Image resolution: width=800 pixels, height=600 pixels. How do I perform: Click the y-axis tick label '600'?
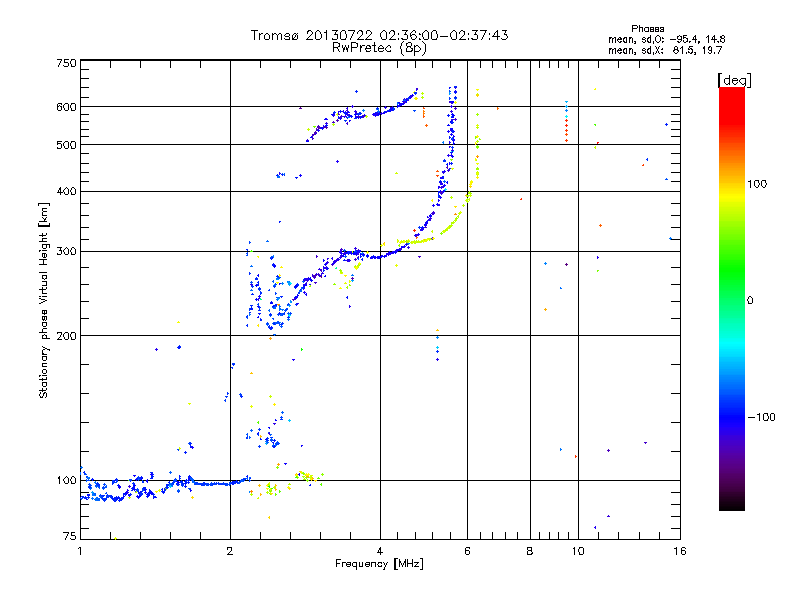click(x=66, y=107)
